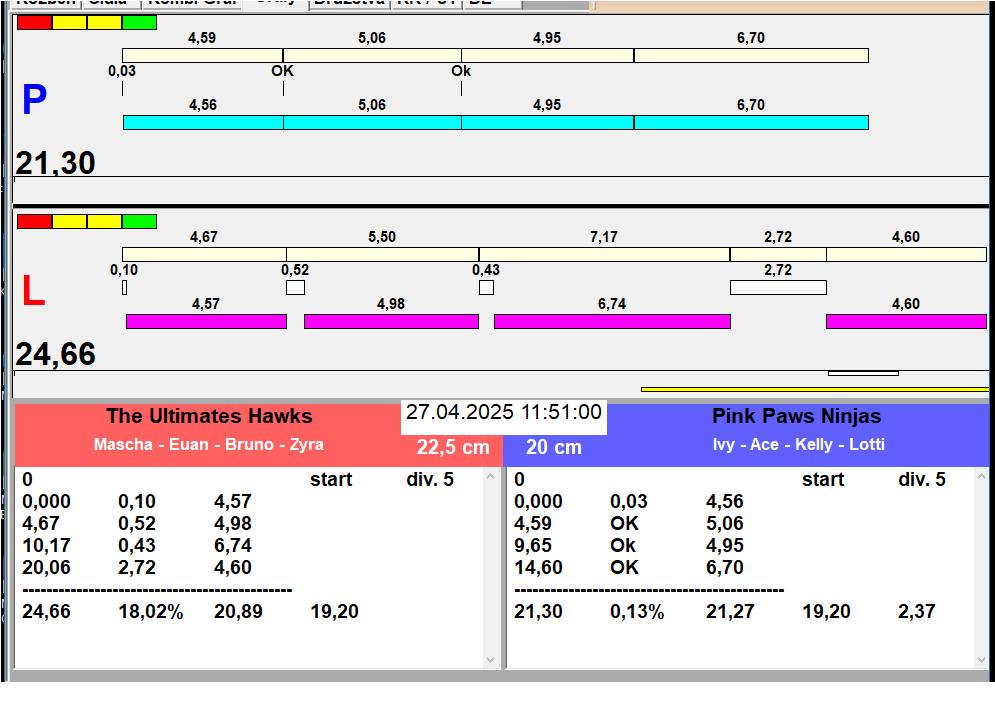Image resolution: width=995 pixels, height=716 pixels.
Task: Select the blue P lane letter
Action: click(x=34, y=101)
